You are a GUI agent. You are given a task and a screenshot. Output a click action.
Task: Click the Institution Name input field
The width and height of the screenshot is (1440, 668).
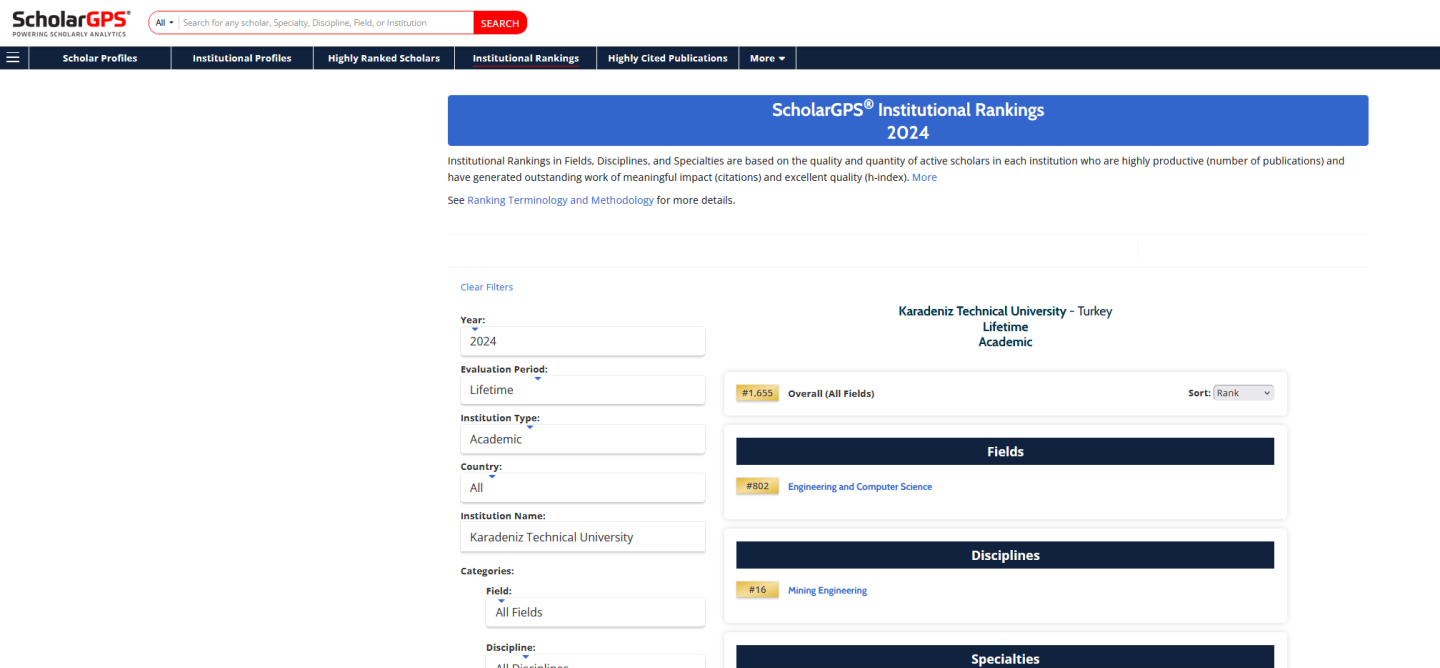tap(582, 537)
